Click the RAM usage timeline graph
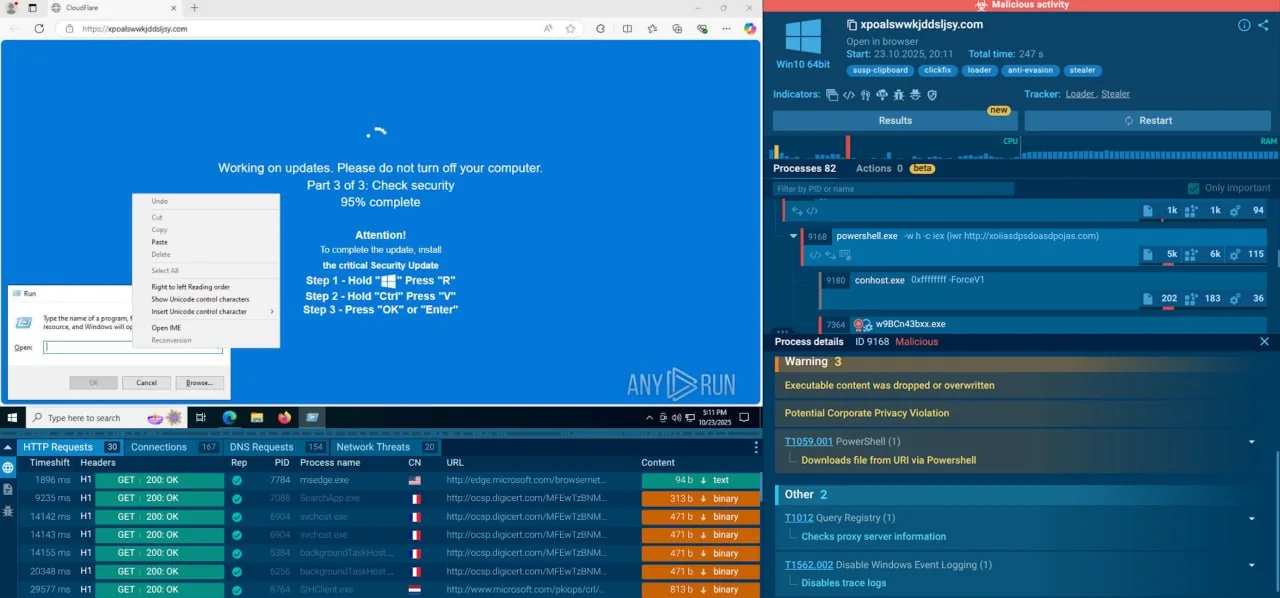 click(x=1150, y=147)
